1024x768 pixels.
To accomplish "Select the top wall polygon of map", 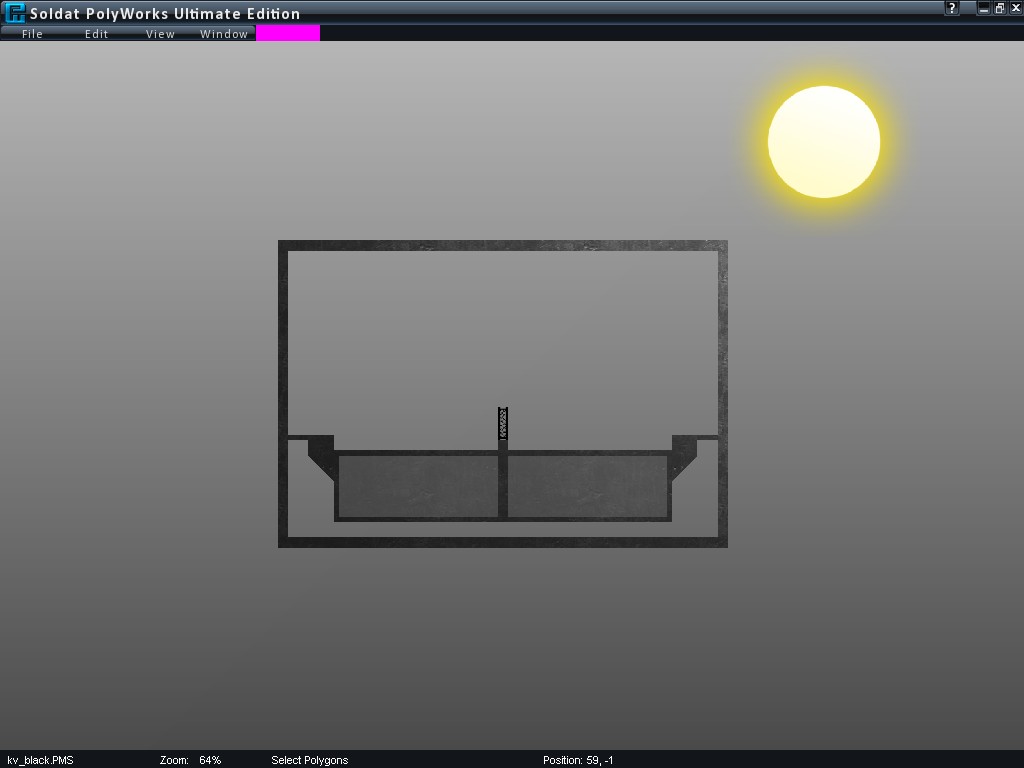I will (502, 245).
